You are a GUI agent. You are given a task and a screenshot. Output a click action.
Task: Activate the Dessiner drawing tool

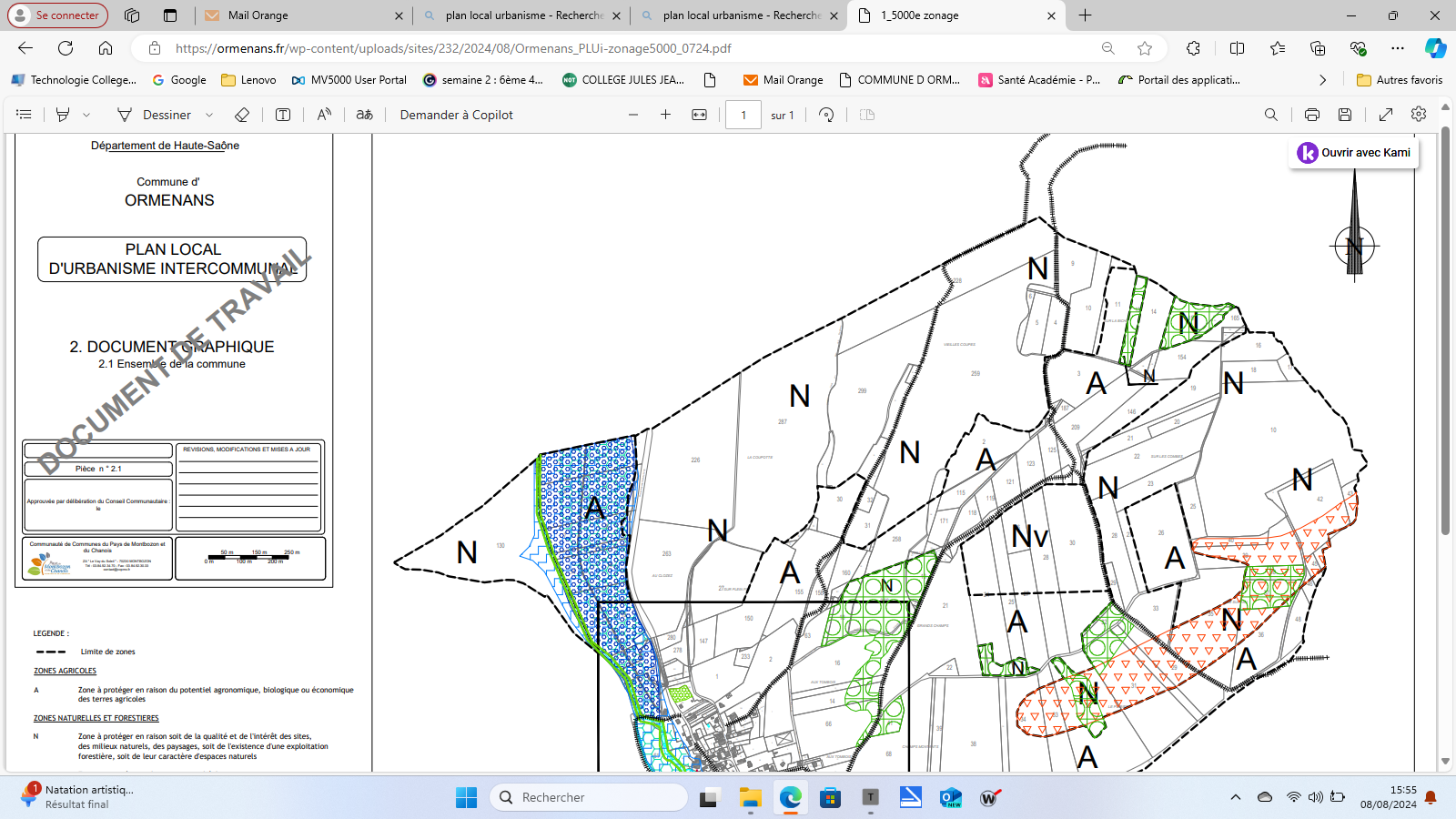pos(154,115)
